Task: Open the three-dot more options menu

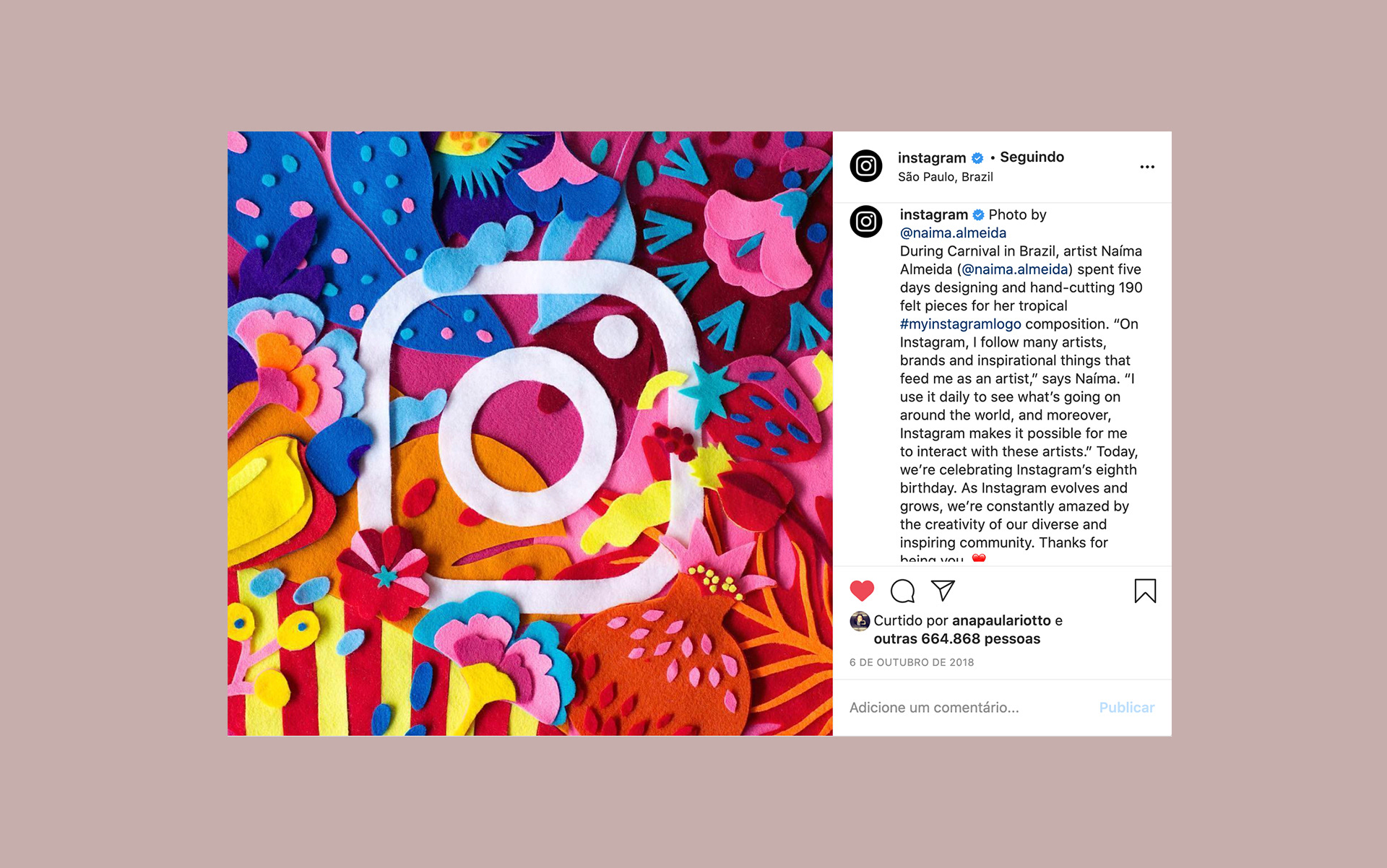Action: pos(1147,167)
